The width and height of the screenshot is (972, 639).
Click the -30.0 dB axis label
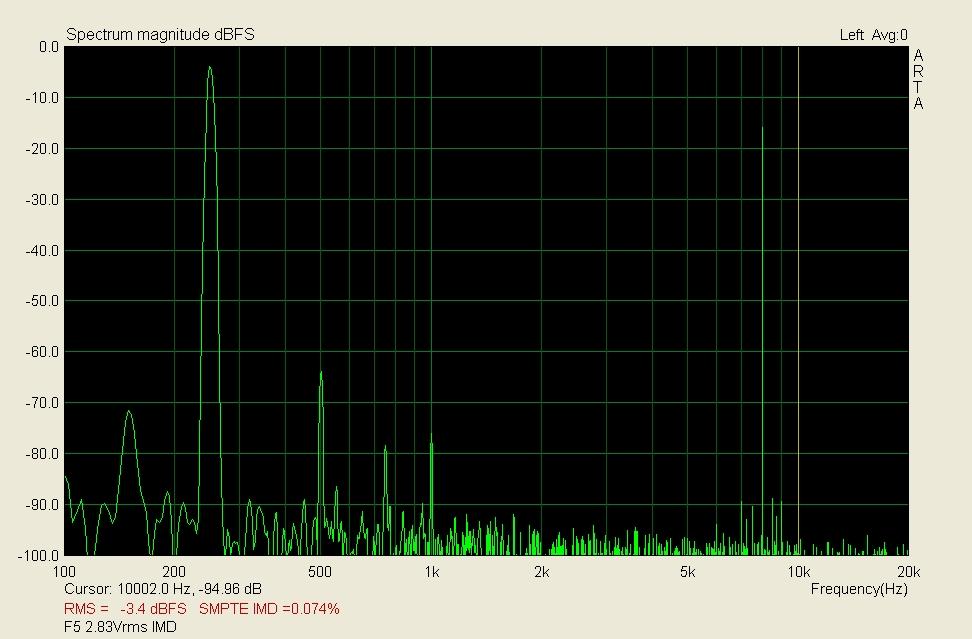point(42,200)
